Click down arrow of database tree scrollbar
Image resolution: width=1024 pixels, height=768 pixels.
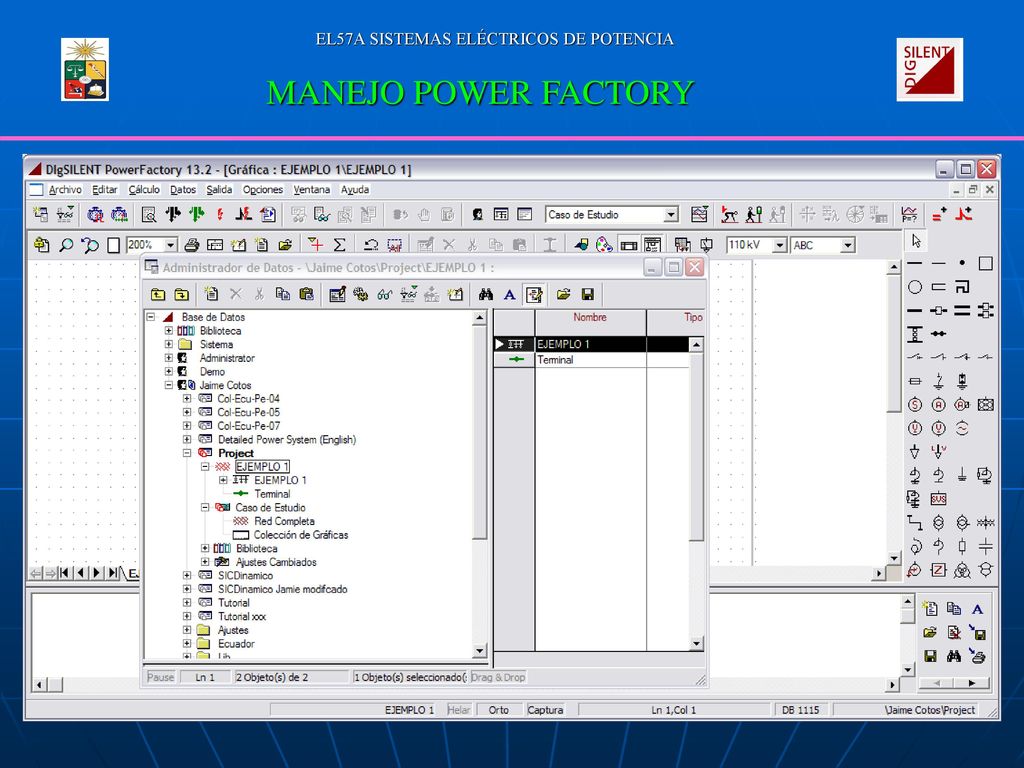(480, 650)
